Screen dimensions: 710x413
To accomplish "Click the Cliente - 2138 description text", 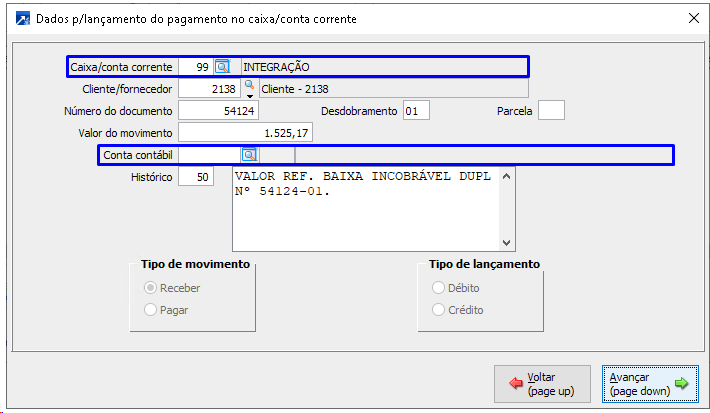I will pyautogui.click(x=295, y=89).
